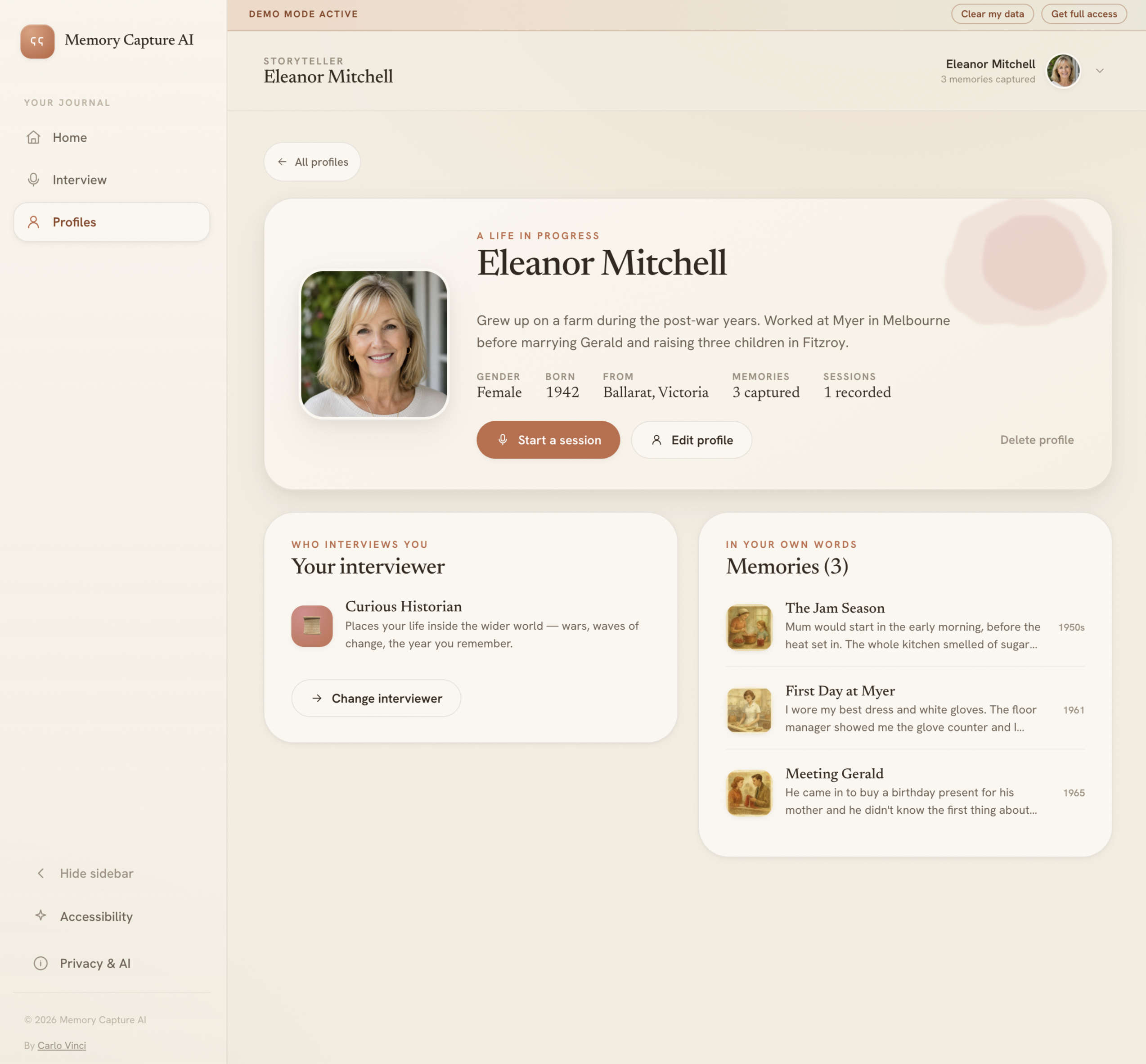Click the born year 1942
Viewport: 1146px width, 1064px height.
(x=562, y=392)
